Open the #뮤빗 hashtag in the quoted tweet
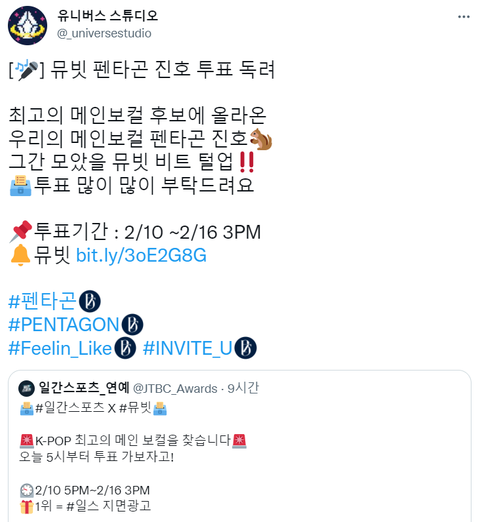 tap(135, 408)
